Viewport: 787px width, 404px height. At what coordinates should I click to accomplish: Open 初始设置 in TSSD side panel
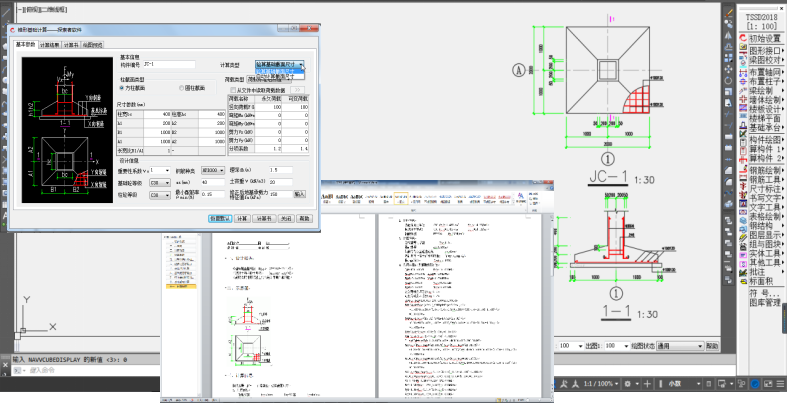764,38
